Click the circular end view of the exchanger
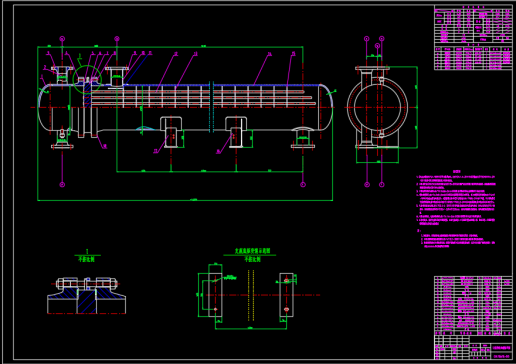 tap(377, 107)
